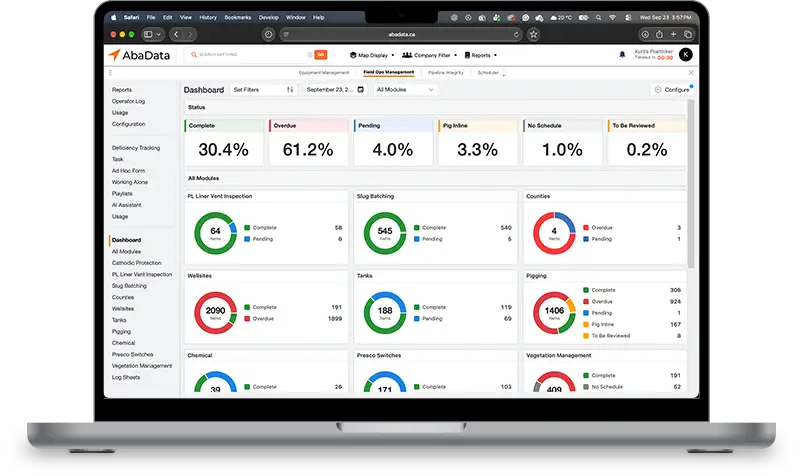Click the red Overdue swatch in Counties card
This screenshot has height=476, width=800.
click(586, 228)
